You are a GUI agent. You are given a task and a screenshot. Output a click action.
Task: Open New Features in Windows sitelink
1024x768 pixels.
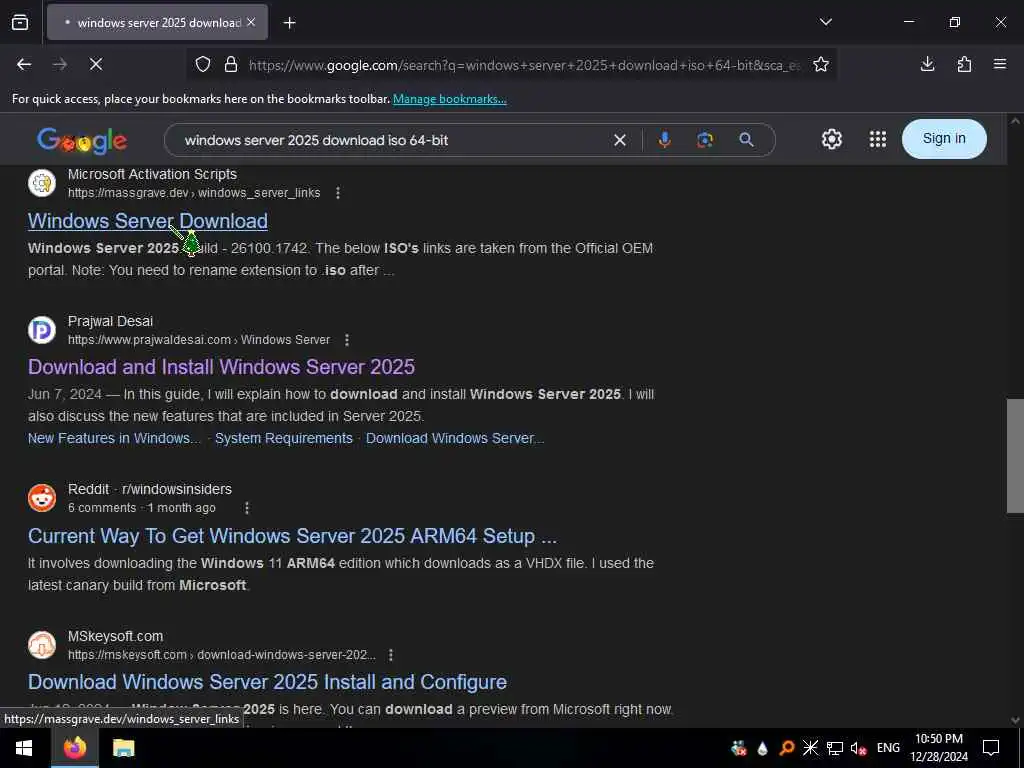(114, 438)
